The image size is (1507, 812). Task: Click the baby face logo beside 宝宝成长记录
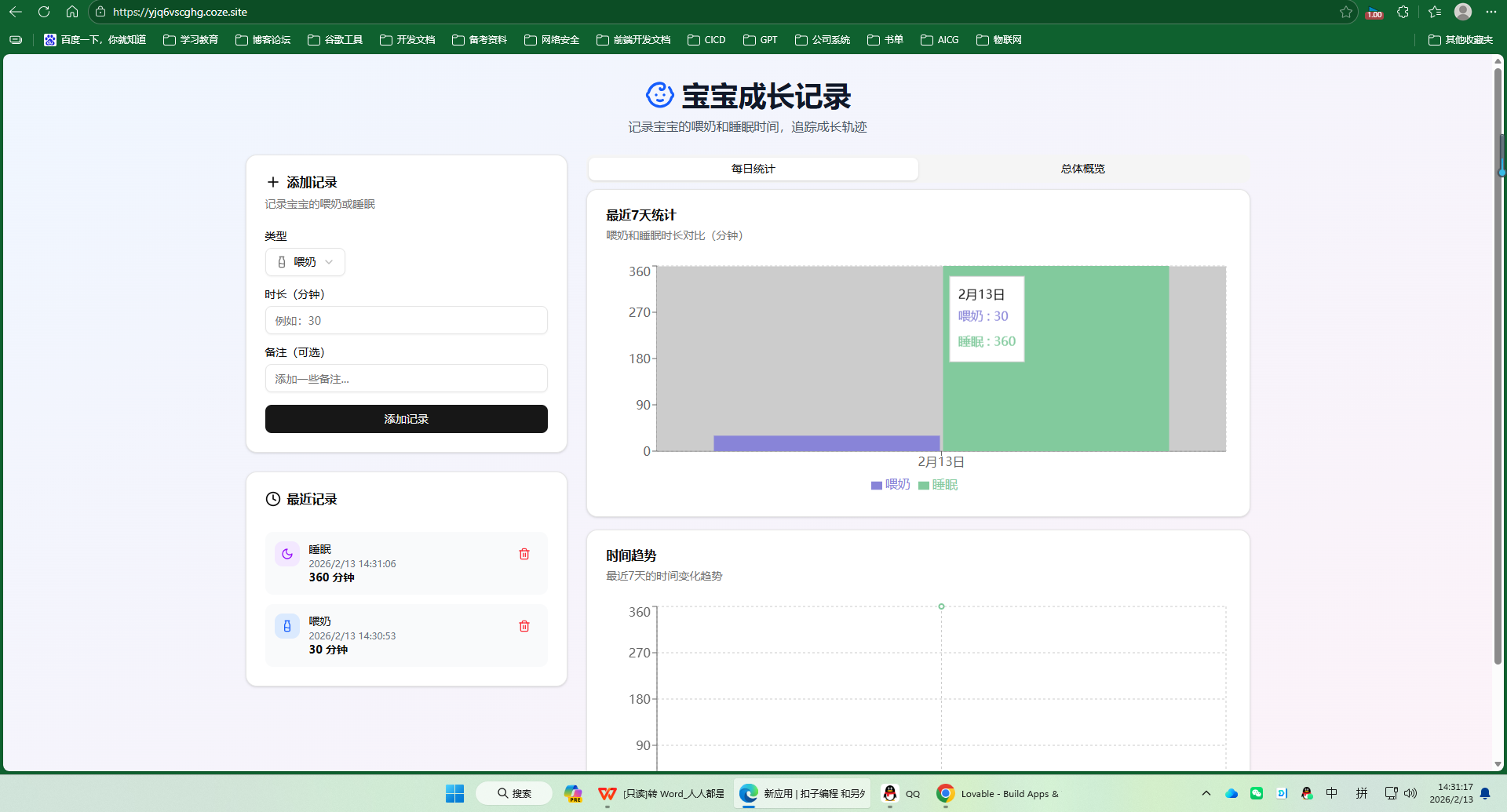pos(659,96)
